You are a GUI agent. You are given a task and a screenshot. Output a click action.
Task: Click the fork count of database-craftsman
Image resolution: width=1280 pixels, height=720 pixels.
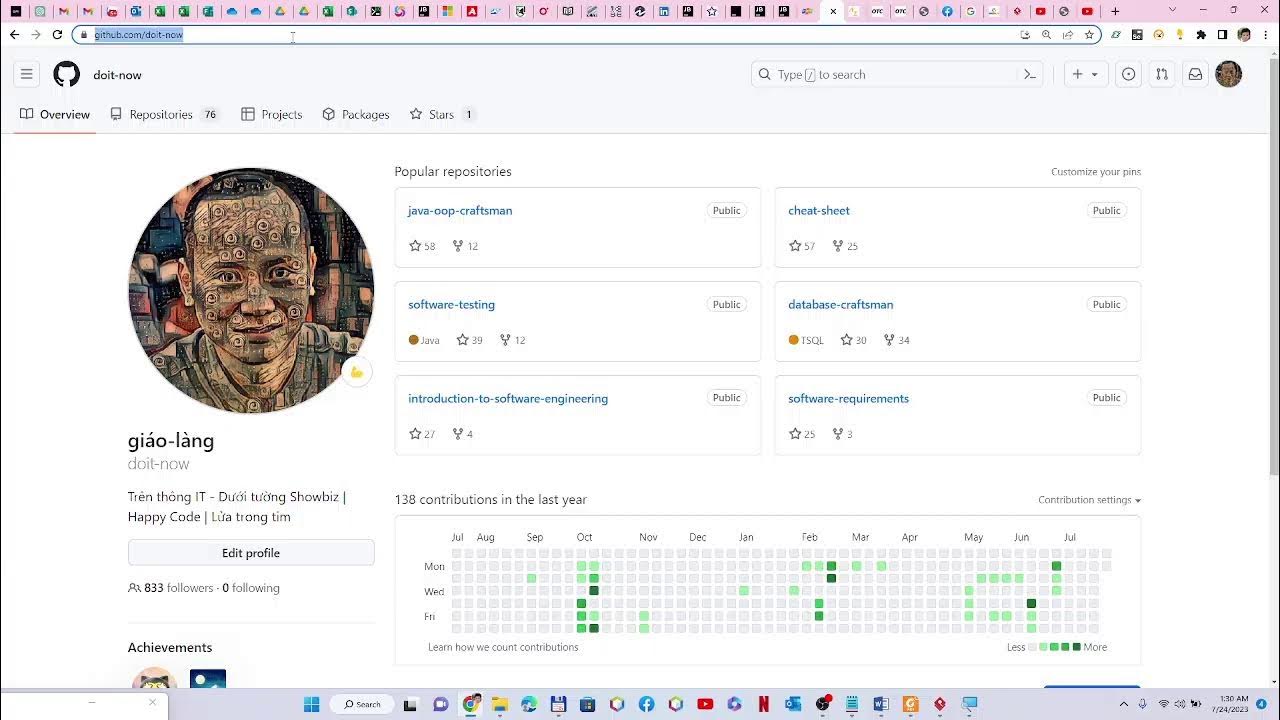(x=896, y=340)
